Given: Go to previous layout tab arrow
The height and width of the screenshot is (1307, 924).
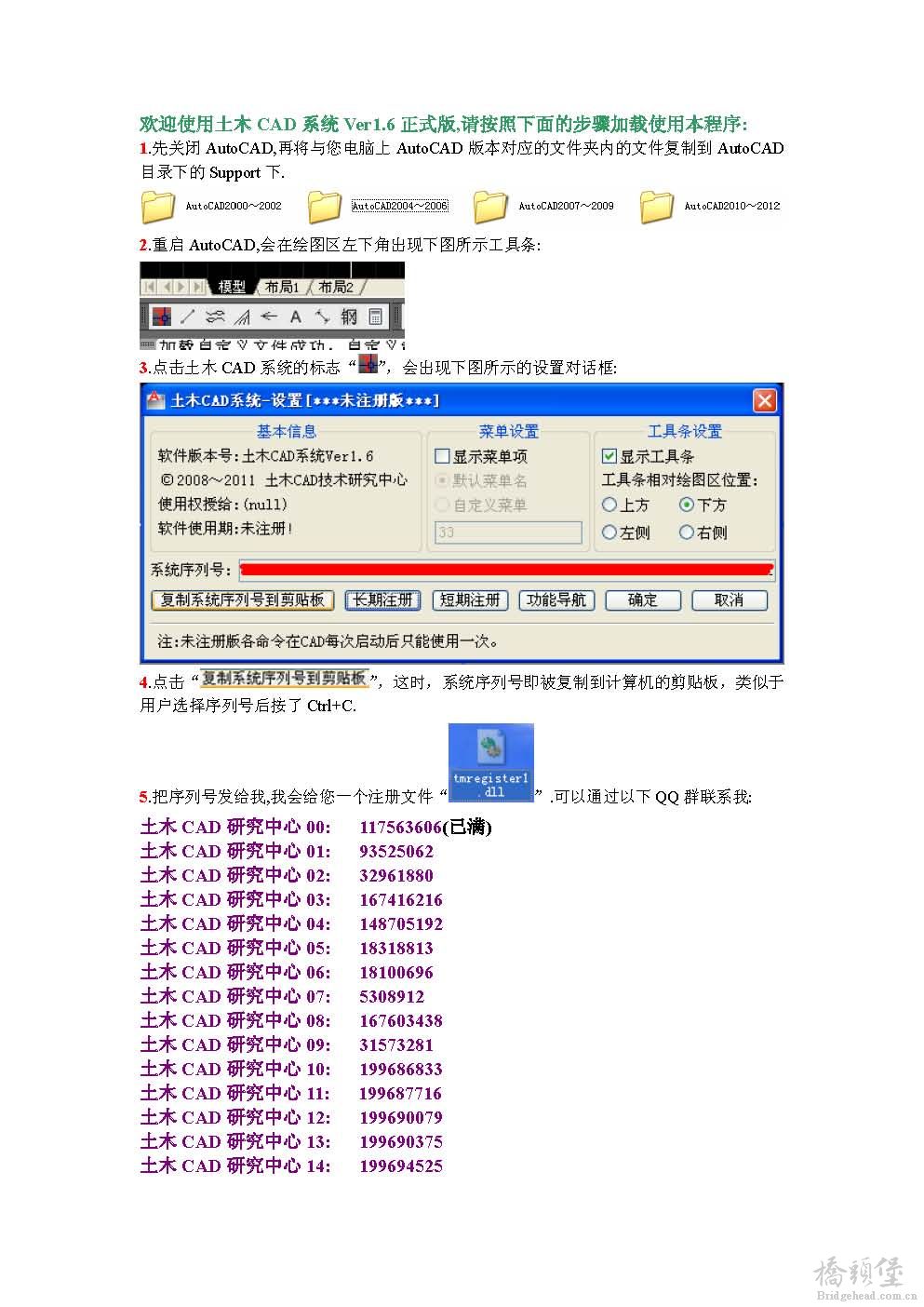Looking at the screenshot, I should (167, 287).
